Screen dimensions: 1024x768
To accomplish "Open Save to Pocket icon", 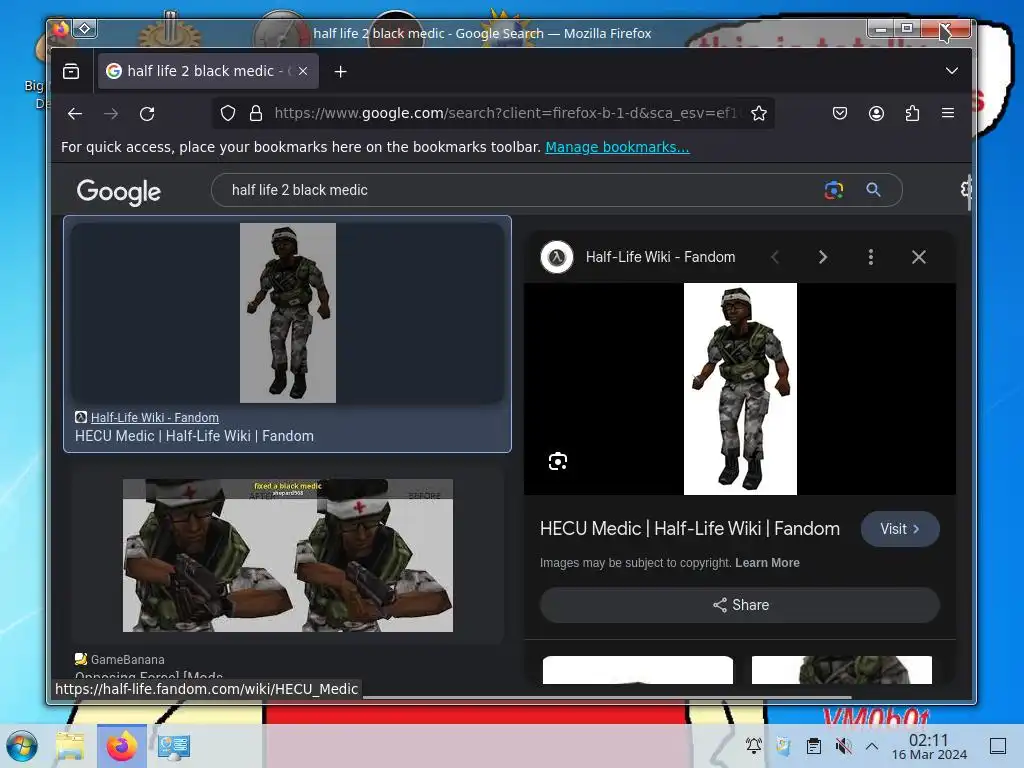I will (x=840, y=114).
